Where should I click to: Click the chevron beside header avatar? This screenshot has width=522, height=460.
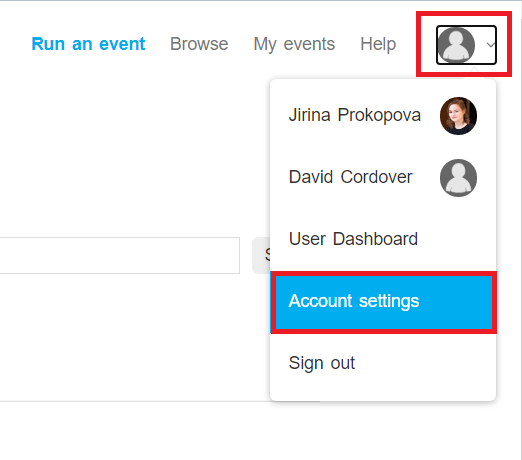click(490, 45)
